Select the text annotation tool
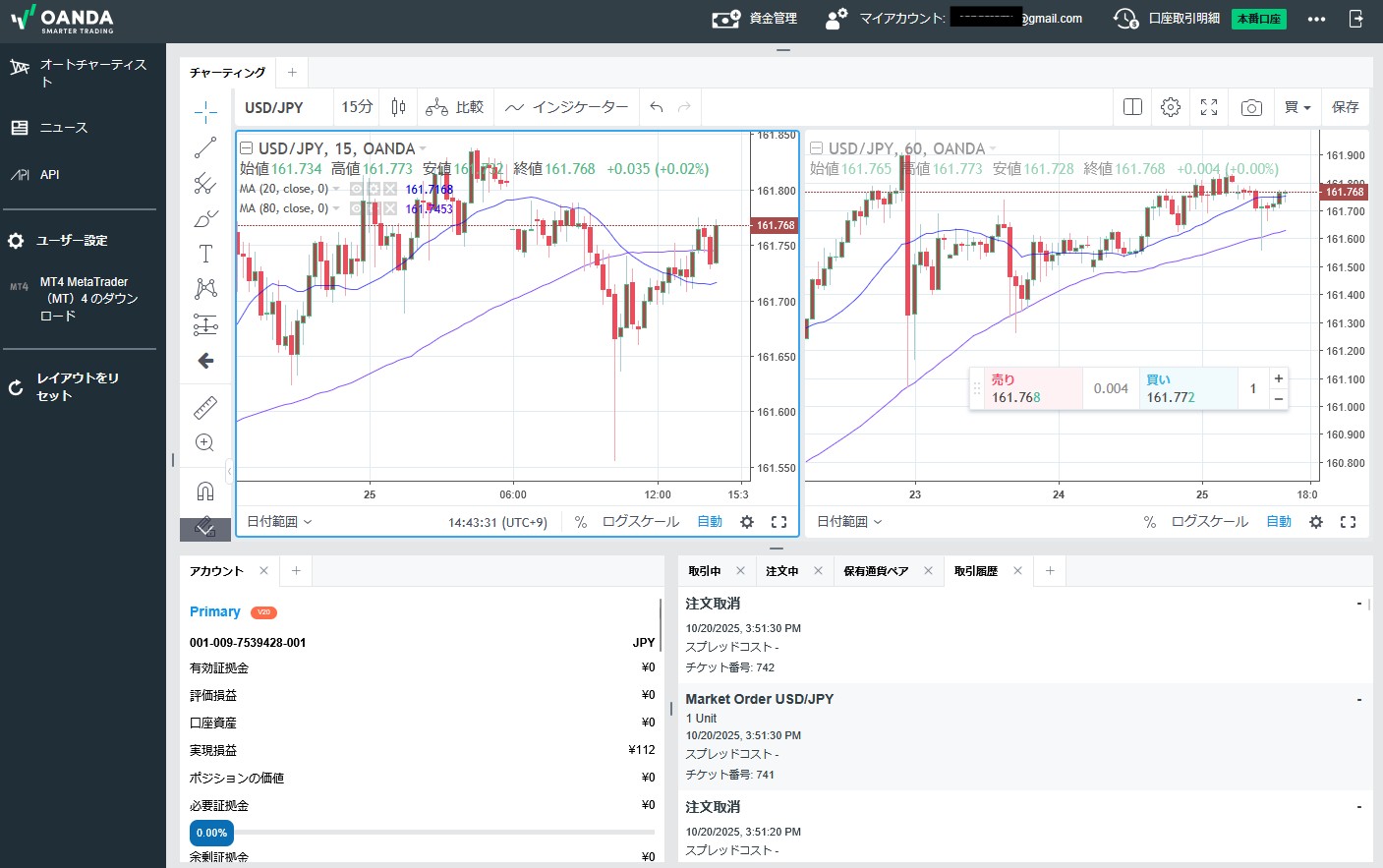Image resolution: width=1383 pixels, height=868 pixels. (205, 254)
